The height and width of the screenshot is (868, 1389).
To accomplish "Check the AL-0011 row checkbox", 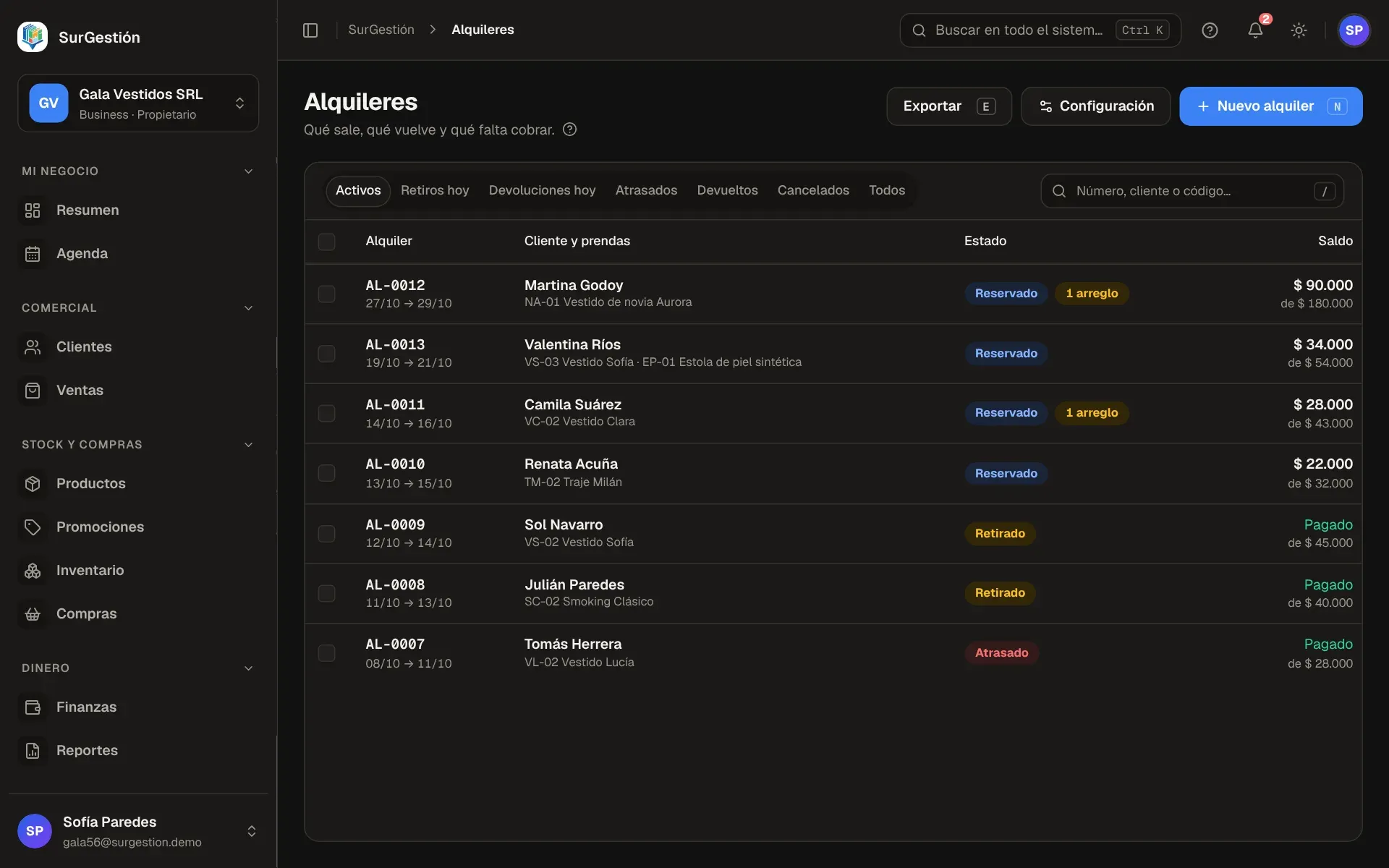I will tap(326, 413).
